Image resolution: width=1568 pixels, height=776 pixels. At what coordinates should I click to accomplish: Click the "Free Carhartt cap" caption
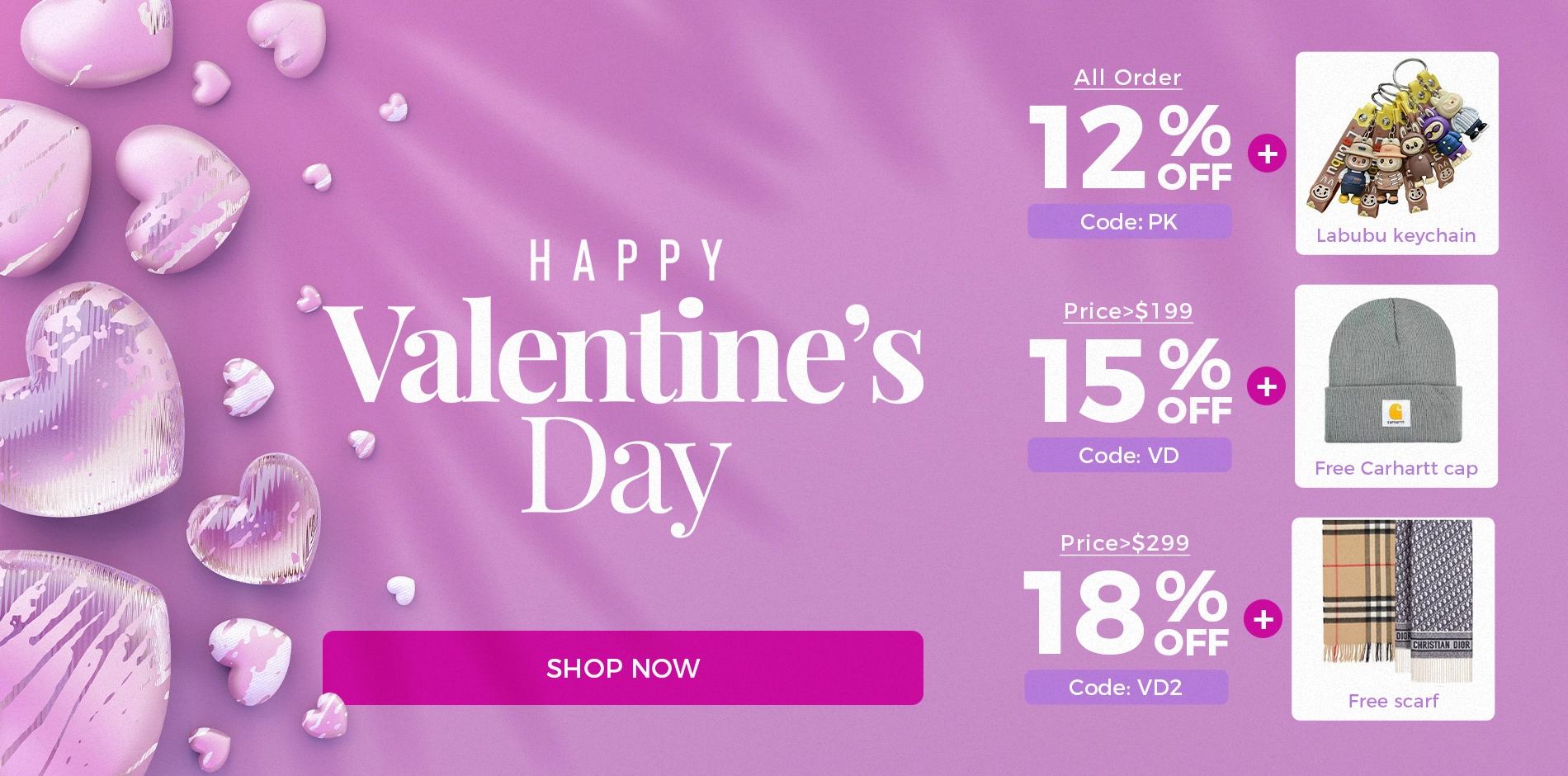point(1396,469)
